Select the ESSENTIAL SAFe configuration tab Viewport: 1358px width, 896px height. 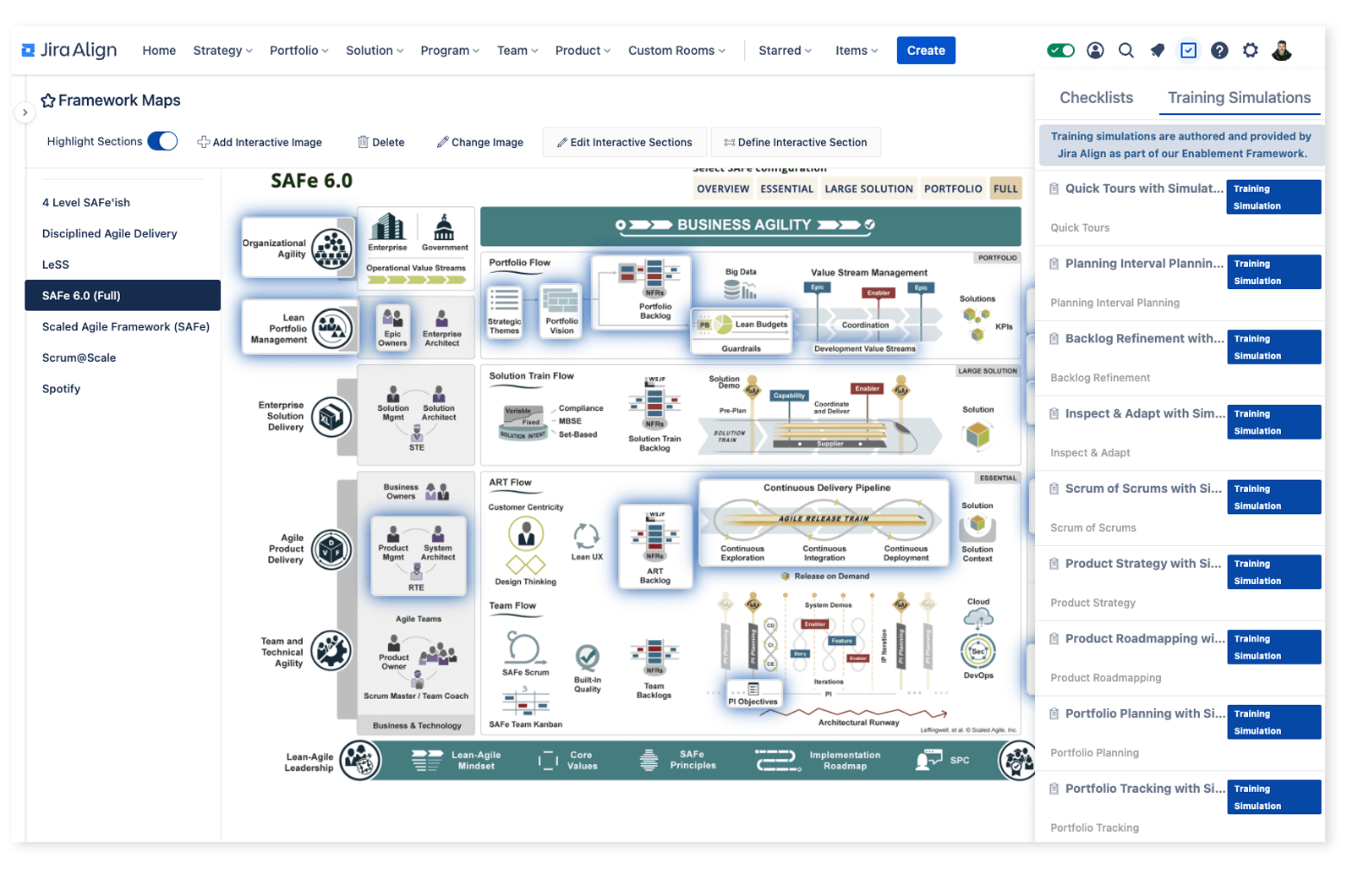(x=786, y=189)
